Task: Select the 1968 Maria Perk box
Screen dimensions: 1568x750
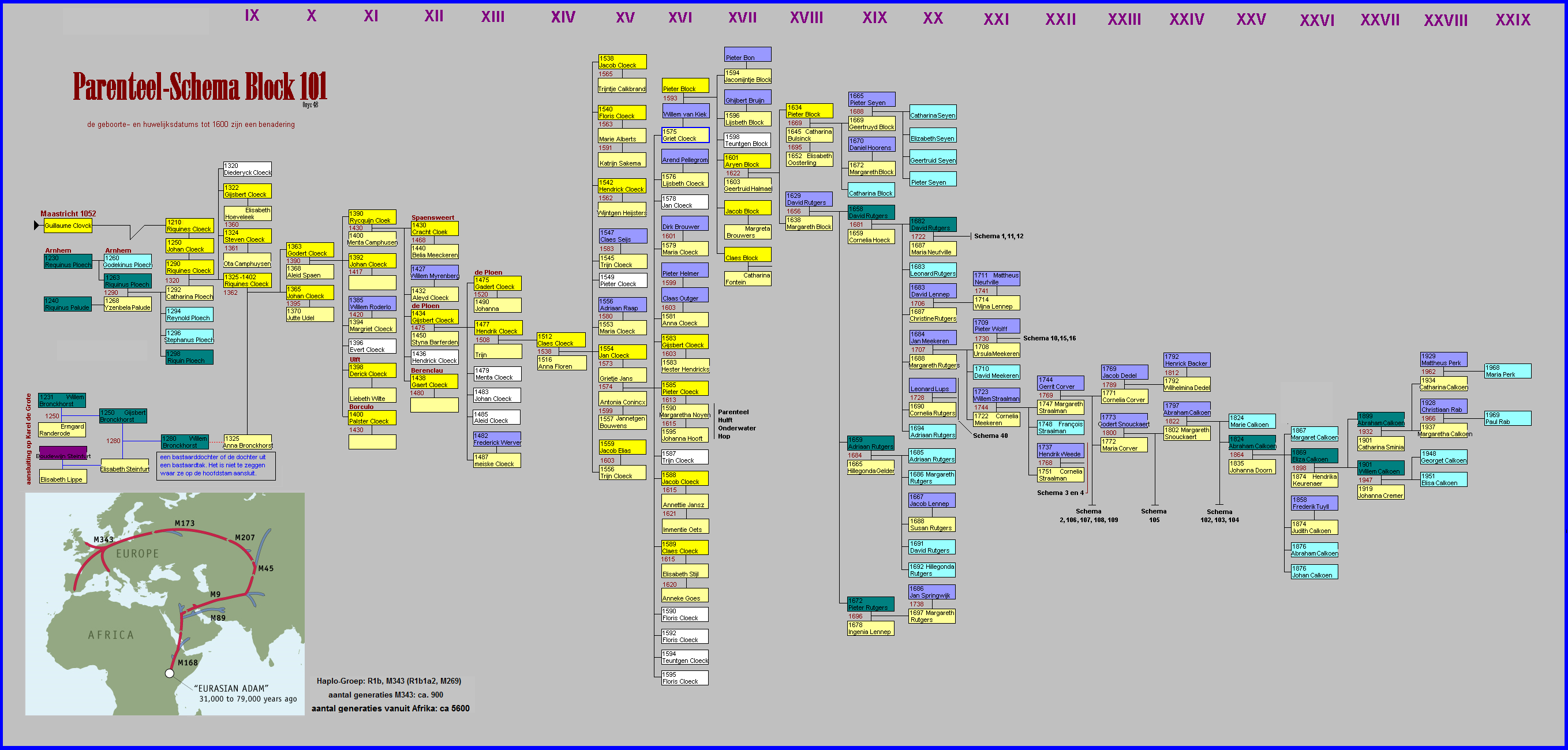Action: pos(1507,371)
